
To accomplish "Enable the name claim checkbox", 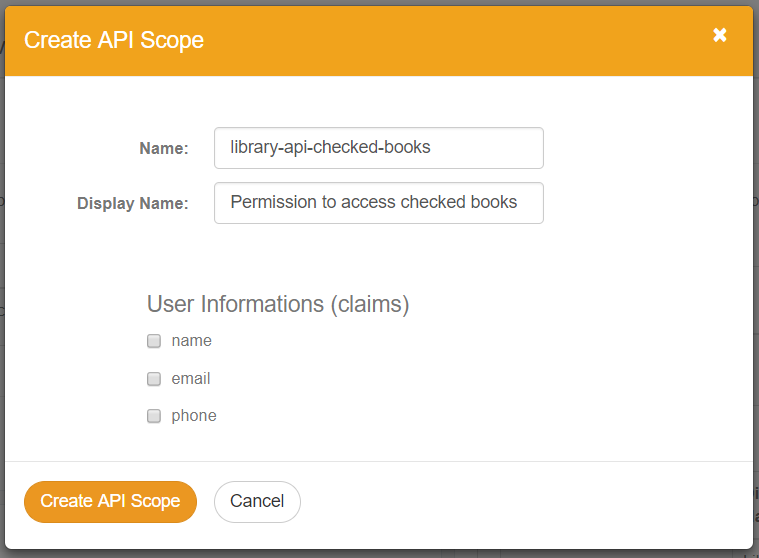I will pyautogui.click(x=154, y=341).
